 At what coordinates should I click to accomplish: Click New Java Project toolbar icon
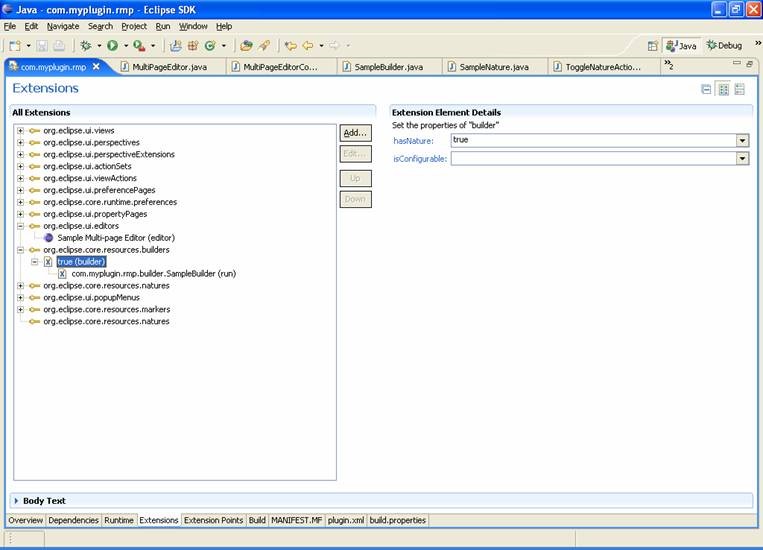point(176,46)
